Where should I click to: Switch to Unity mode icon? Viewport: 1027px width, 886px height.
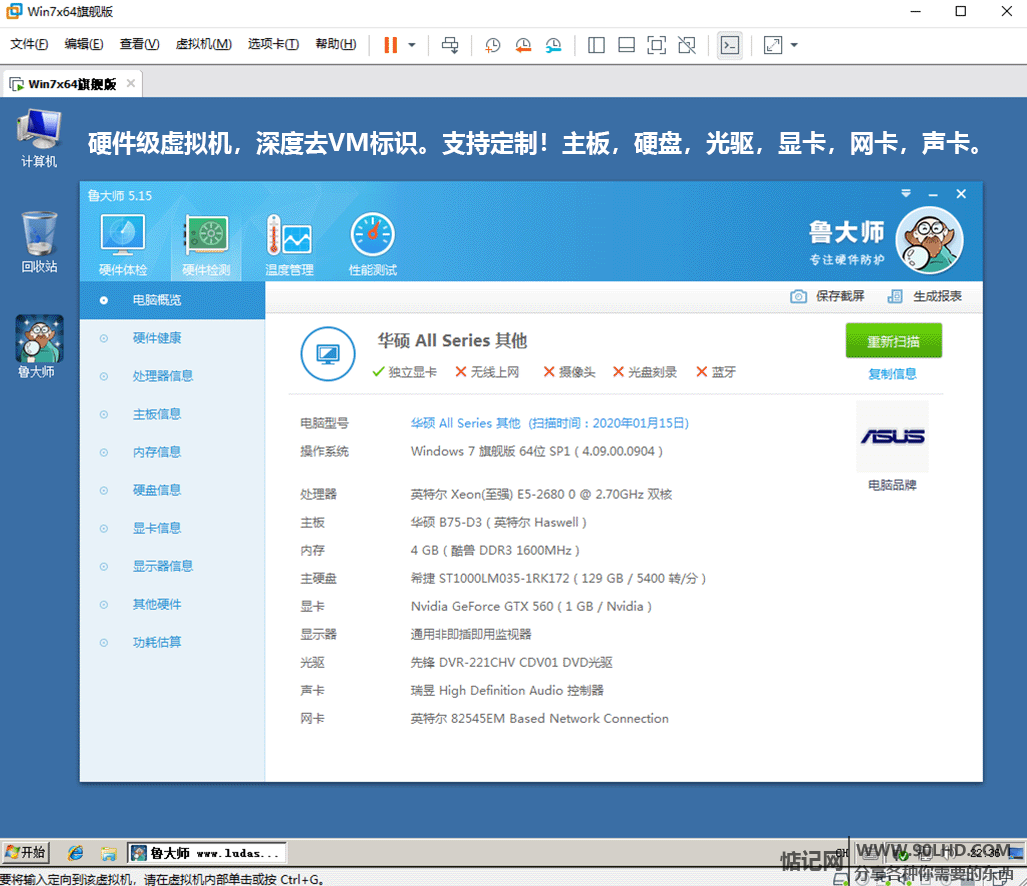coord(687,45)
